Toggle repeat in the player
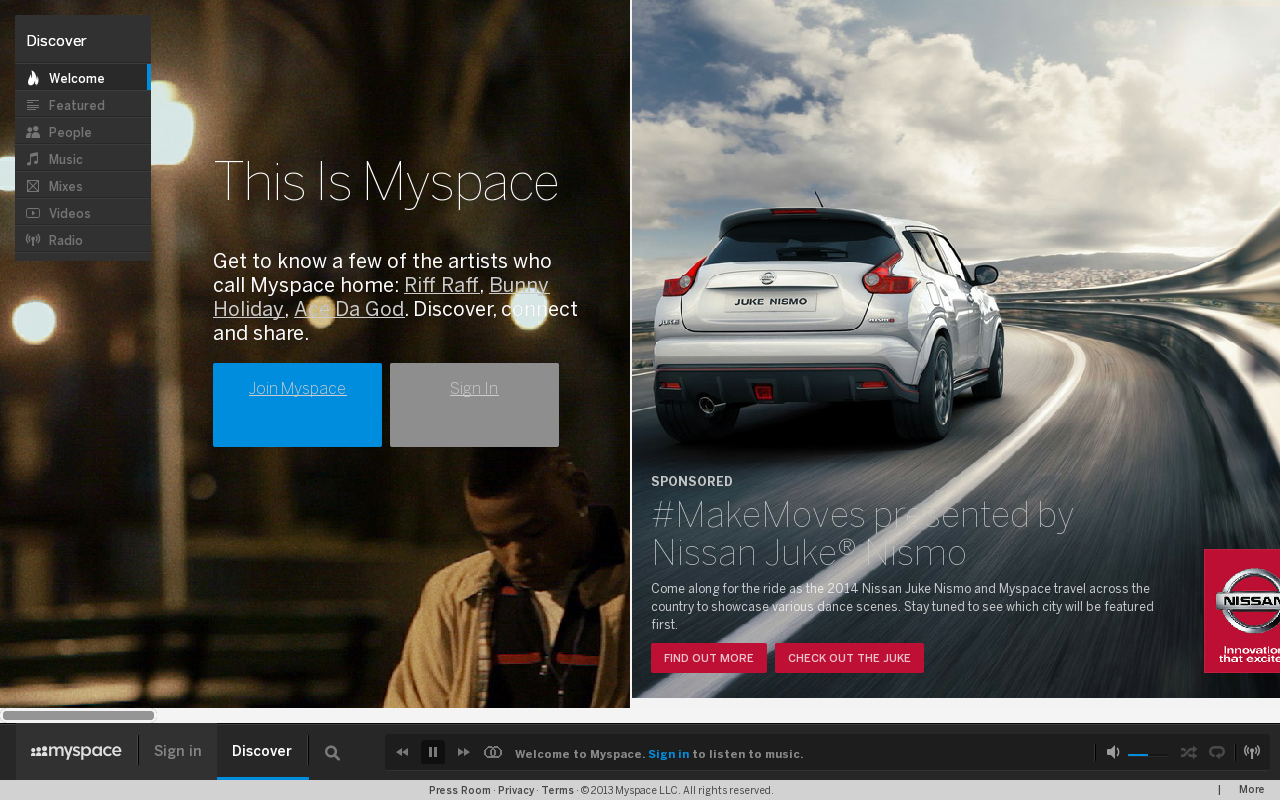Screen dimensions: 1280x800 (x=1217, y=752)
